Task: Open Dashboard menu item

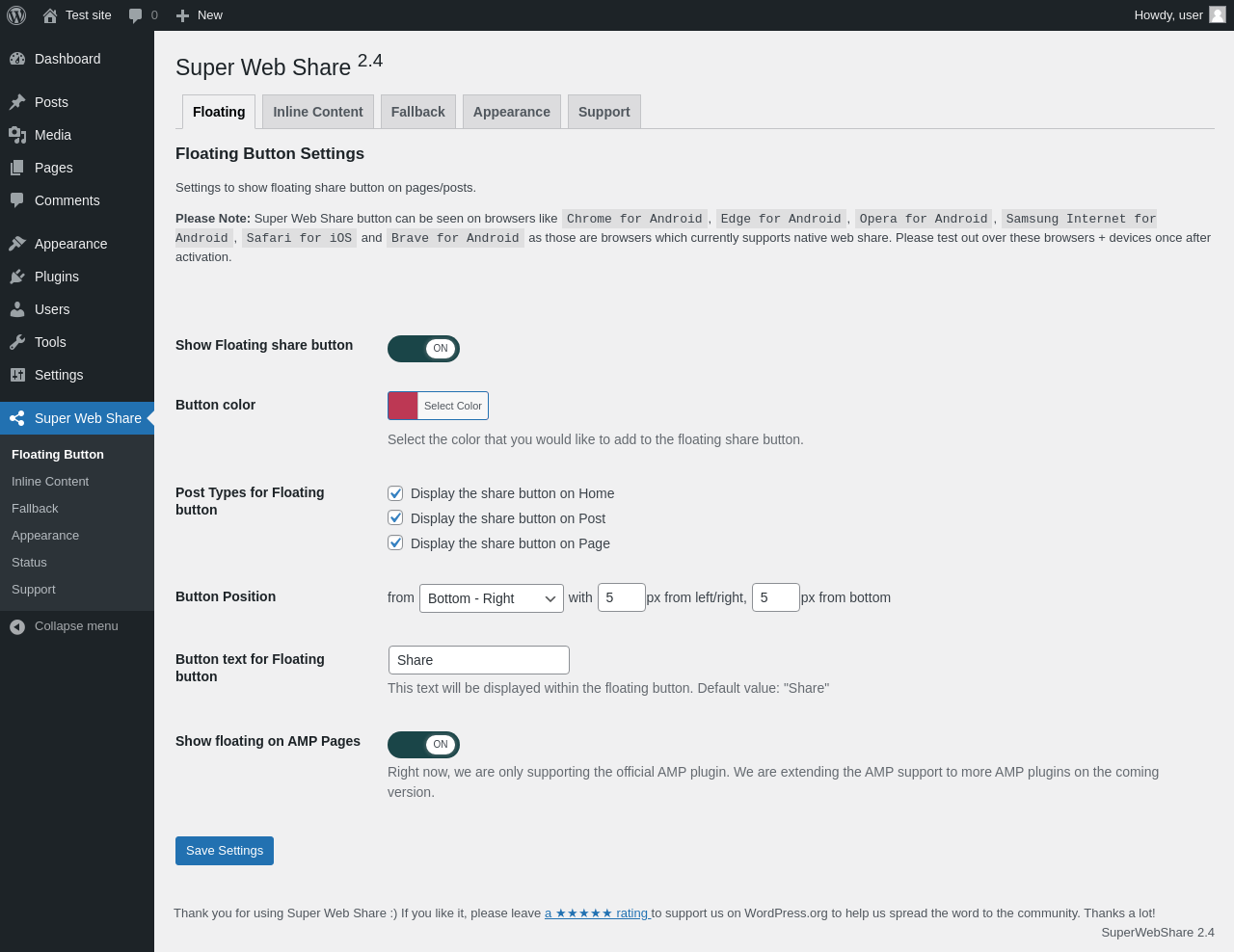Action: pos(67,59)
